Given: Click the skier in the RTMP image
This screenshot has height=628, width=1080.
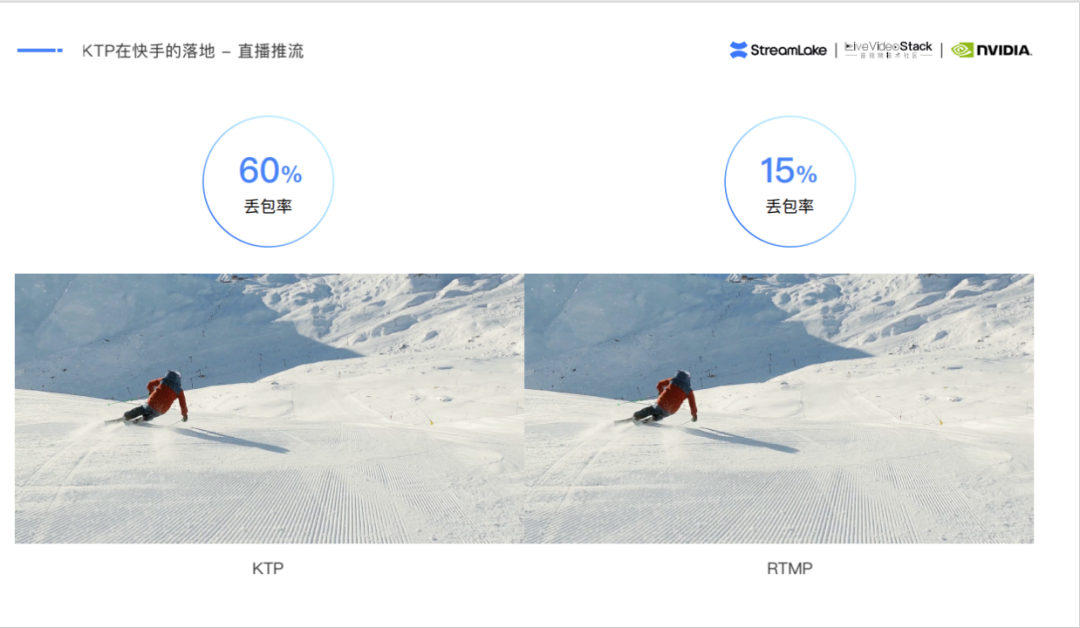Looking at the screenshot, I should (667, 397).
